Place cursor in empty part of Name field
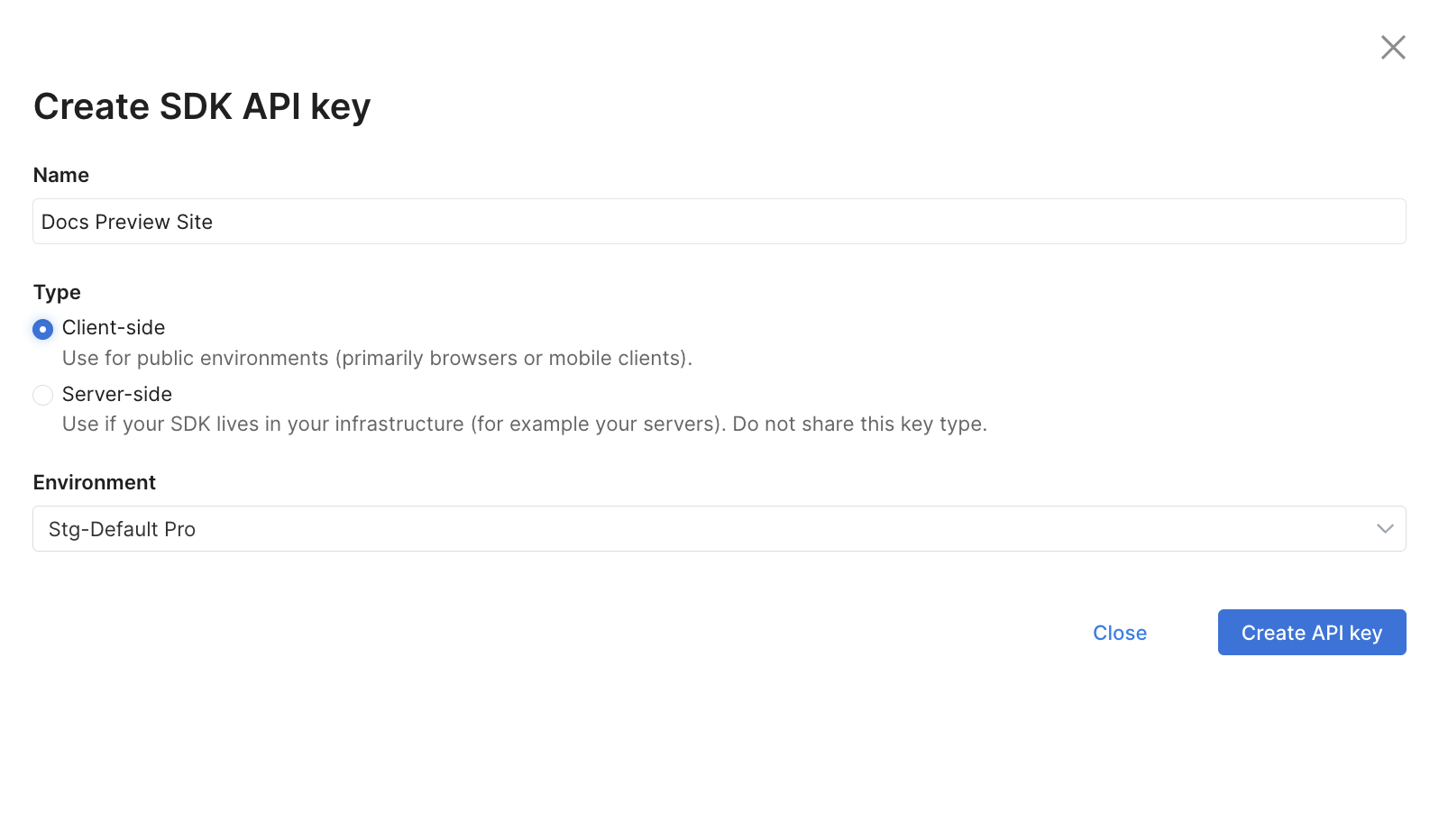1439x840 pixels. point(811,222)
